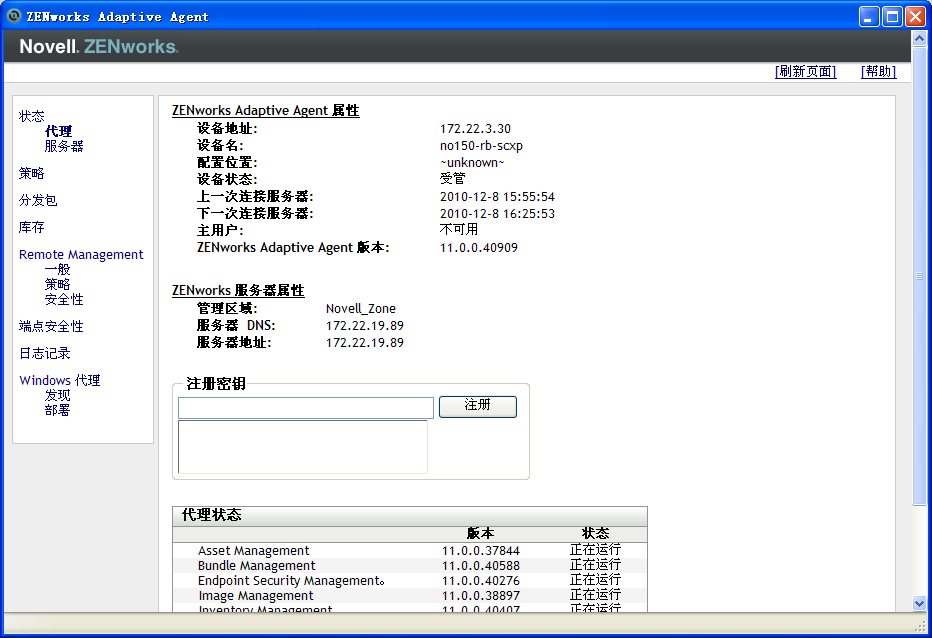932x638 pixels.
Task: Select the Bundle Management row
Action: 410,565
